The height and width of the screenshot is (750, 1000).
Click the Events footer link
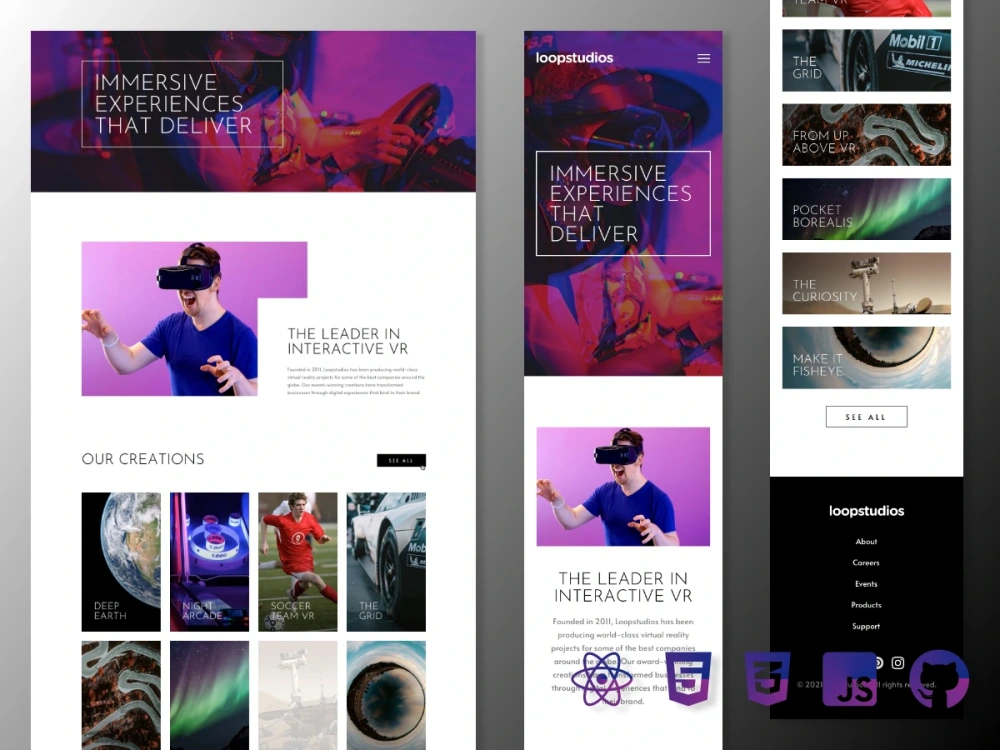(x=866, y=583)
